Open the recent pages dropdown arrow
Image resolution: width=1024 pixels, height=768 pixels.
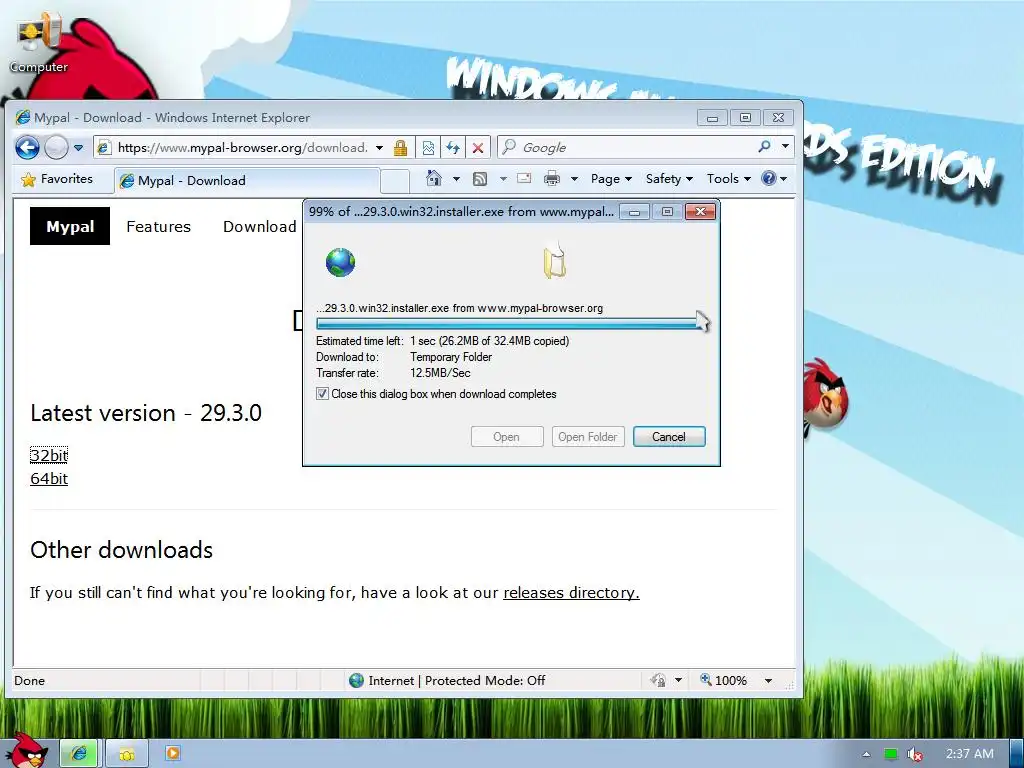(78, 148)
